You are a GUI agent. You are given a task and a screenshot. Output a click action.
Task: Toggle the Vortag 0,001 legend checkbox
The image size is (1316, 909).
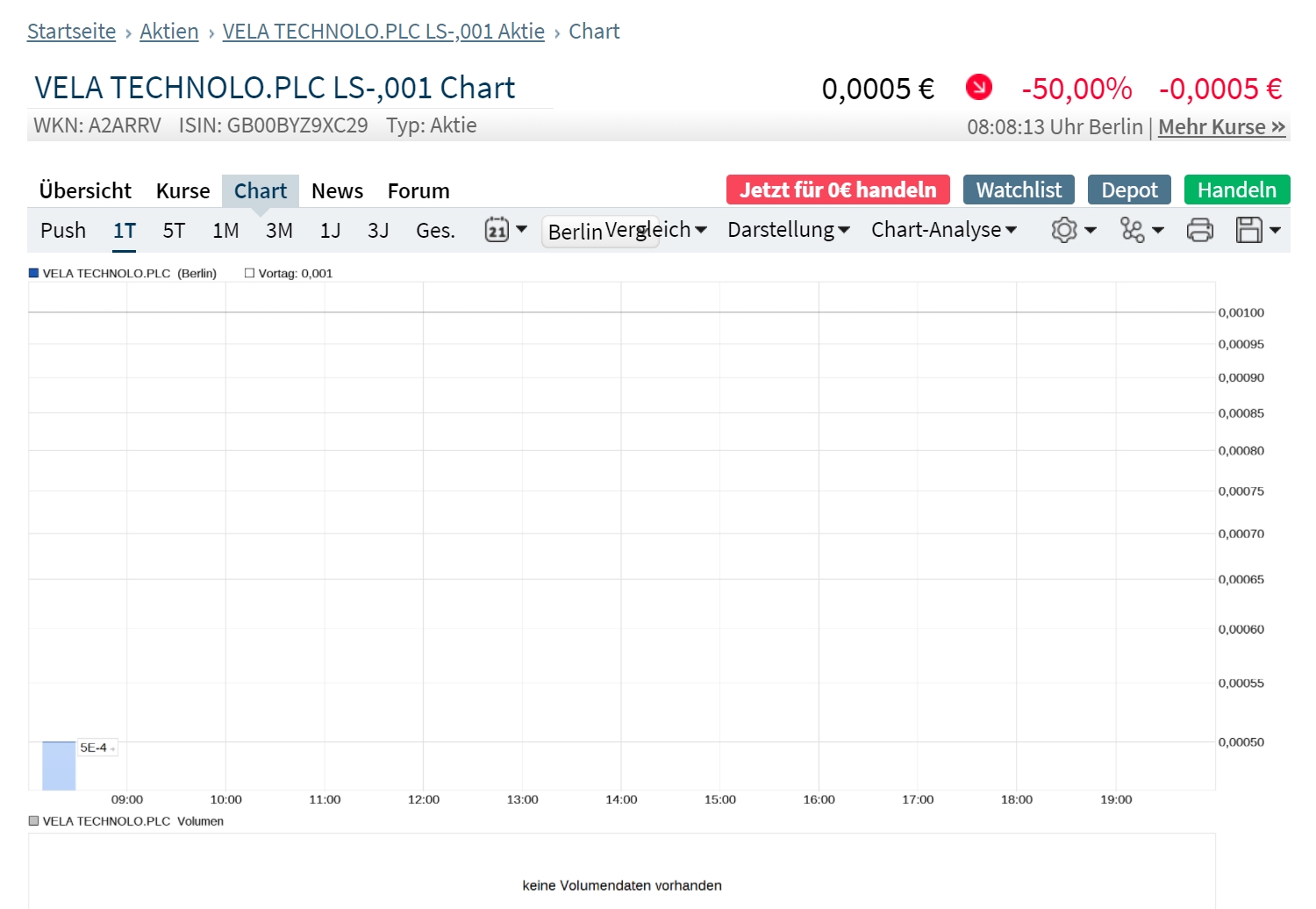click(249, 273)
